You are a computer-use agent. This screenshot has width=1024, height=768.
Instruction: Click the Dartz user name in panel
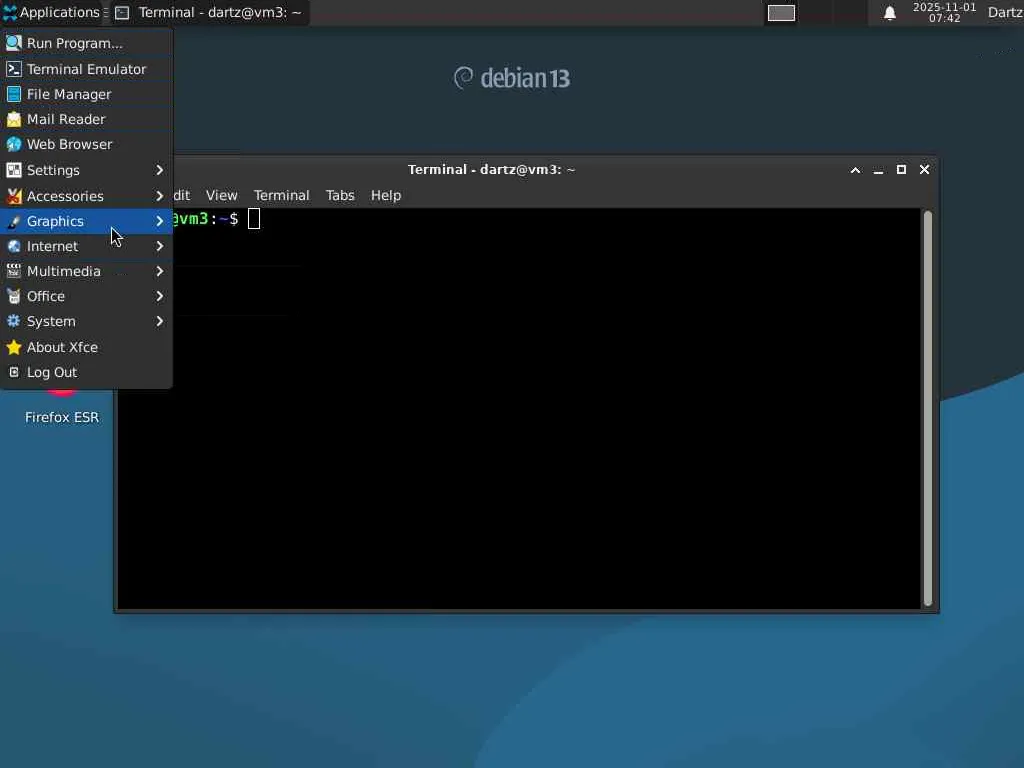[x=1006, y=12]
